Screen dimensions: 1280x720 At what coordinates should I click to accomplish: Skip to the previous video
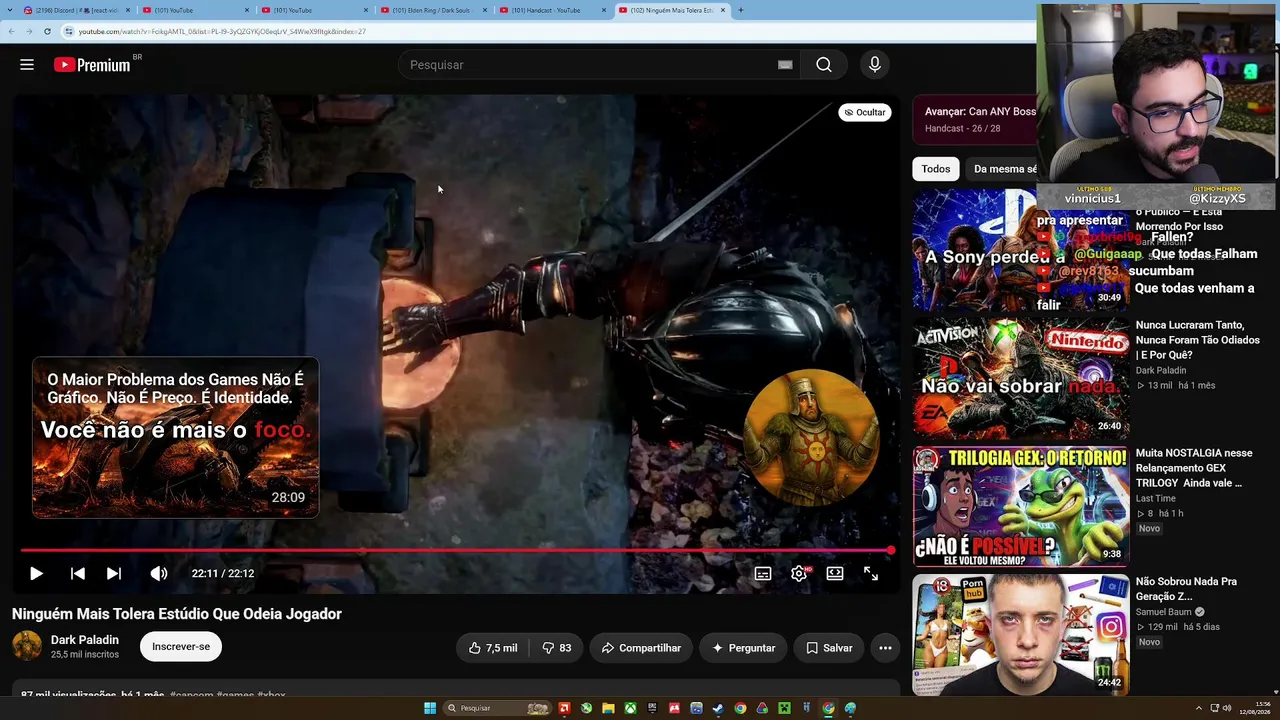pyautogui.click(x=77, y=573)
